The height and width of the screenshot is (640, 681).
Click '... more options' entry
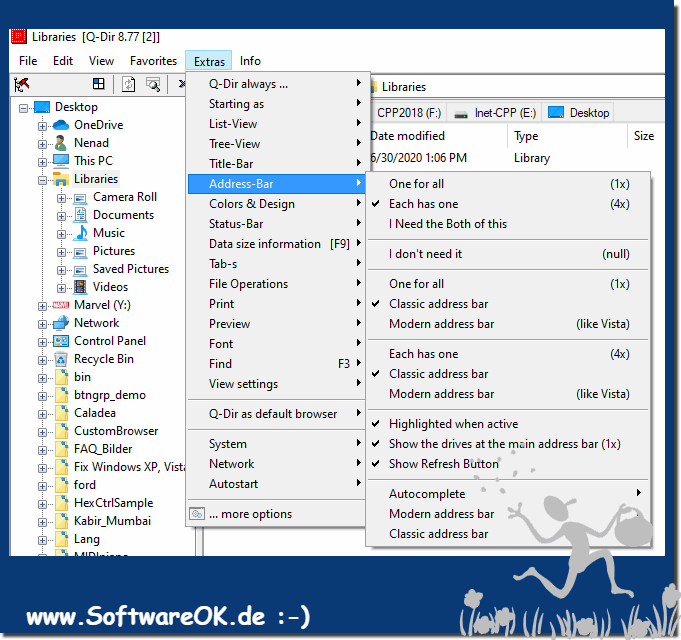[277, 514]
